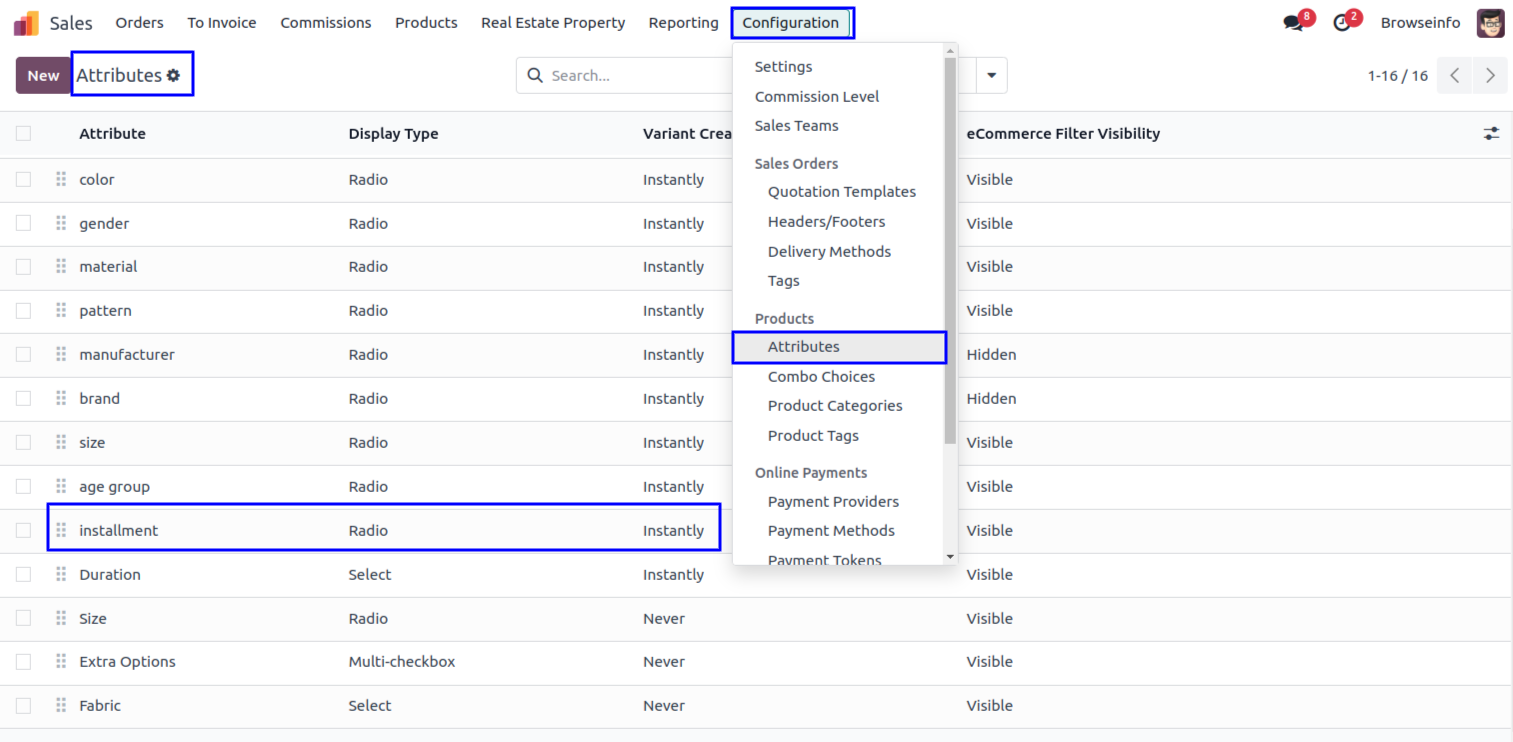Select Combo Choices from Configuration menu
Screen dimensions: 1513x742
(x=821, y=377)
